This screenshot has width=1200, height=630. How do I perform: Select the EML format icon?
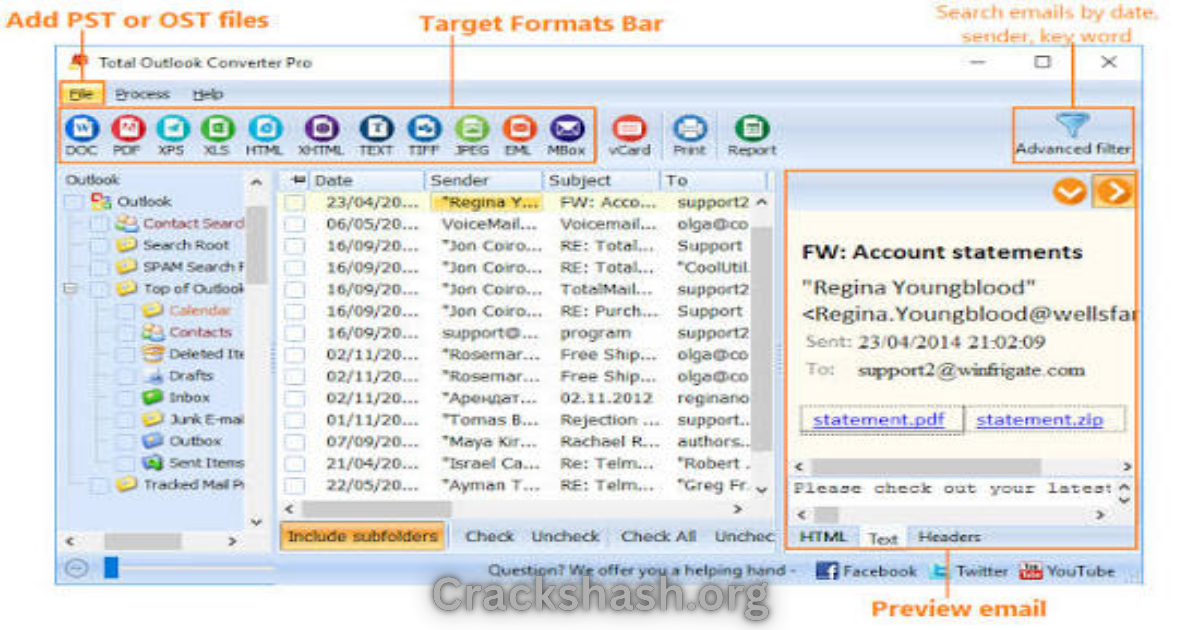(519, 128)
